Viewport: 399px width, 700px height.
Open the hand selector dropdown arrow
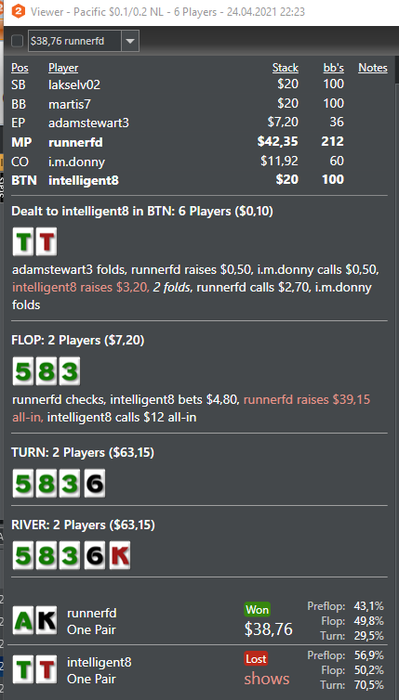[130, 42]
